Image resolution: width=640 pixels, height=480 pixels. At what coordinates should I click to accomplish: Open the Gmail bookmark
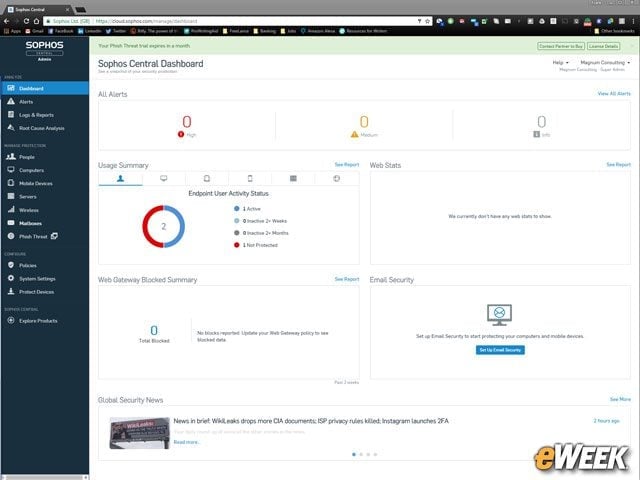pyautogui.click(x=35, y=31)
